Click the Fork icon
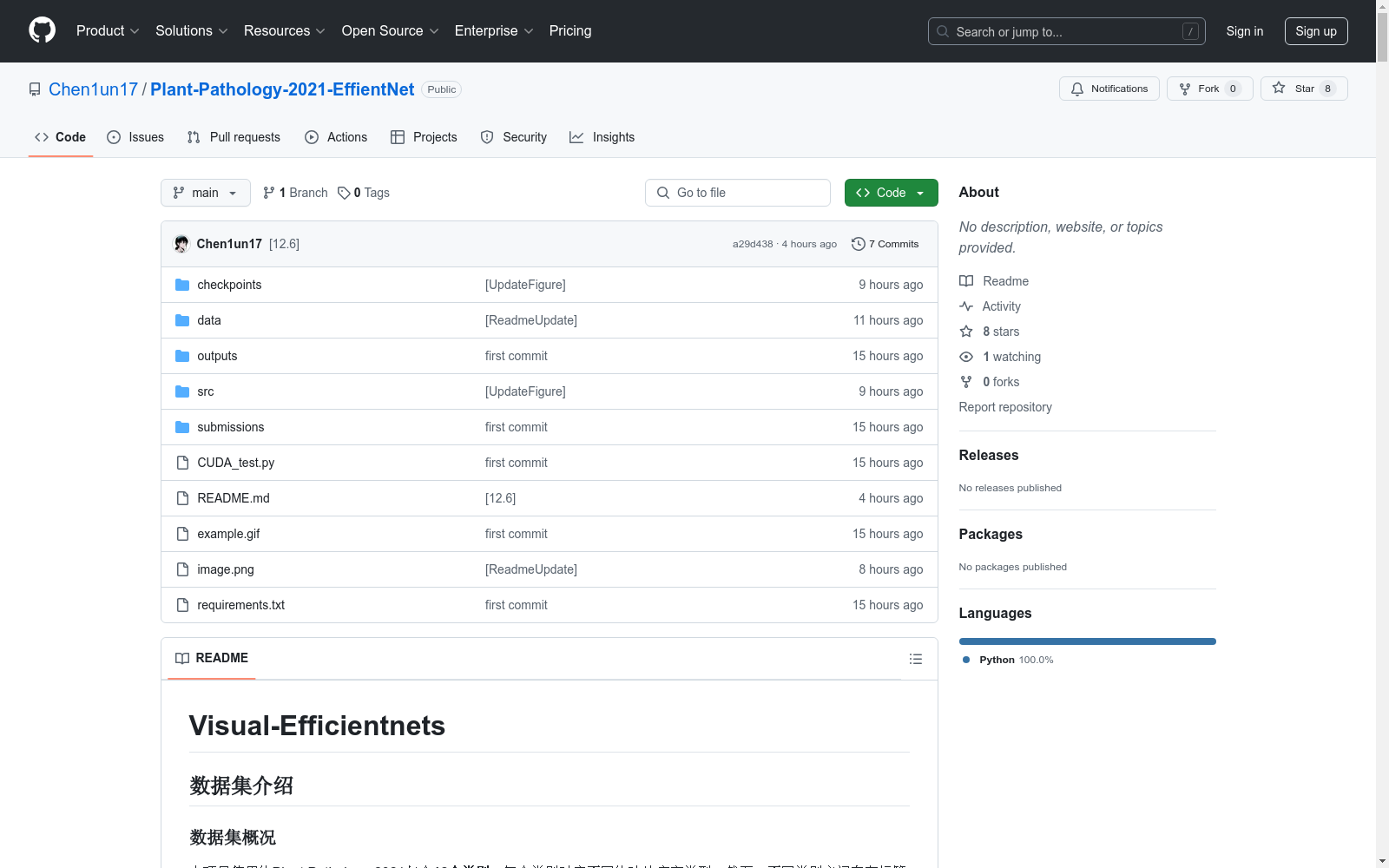 pos(1185,89)
